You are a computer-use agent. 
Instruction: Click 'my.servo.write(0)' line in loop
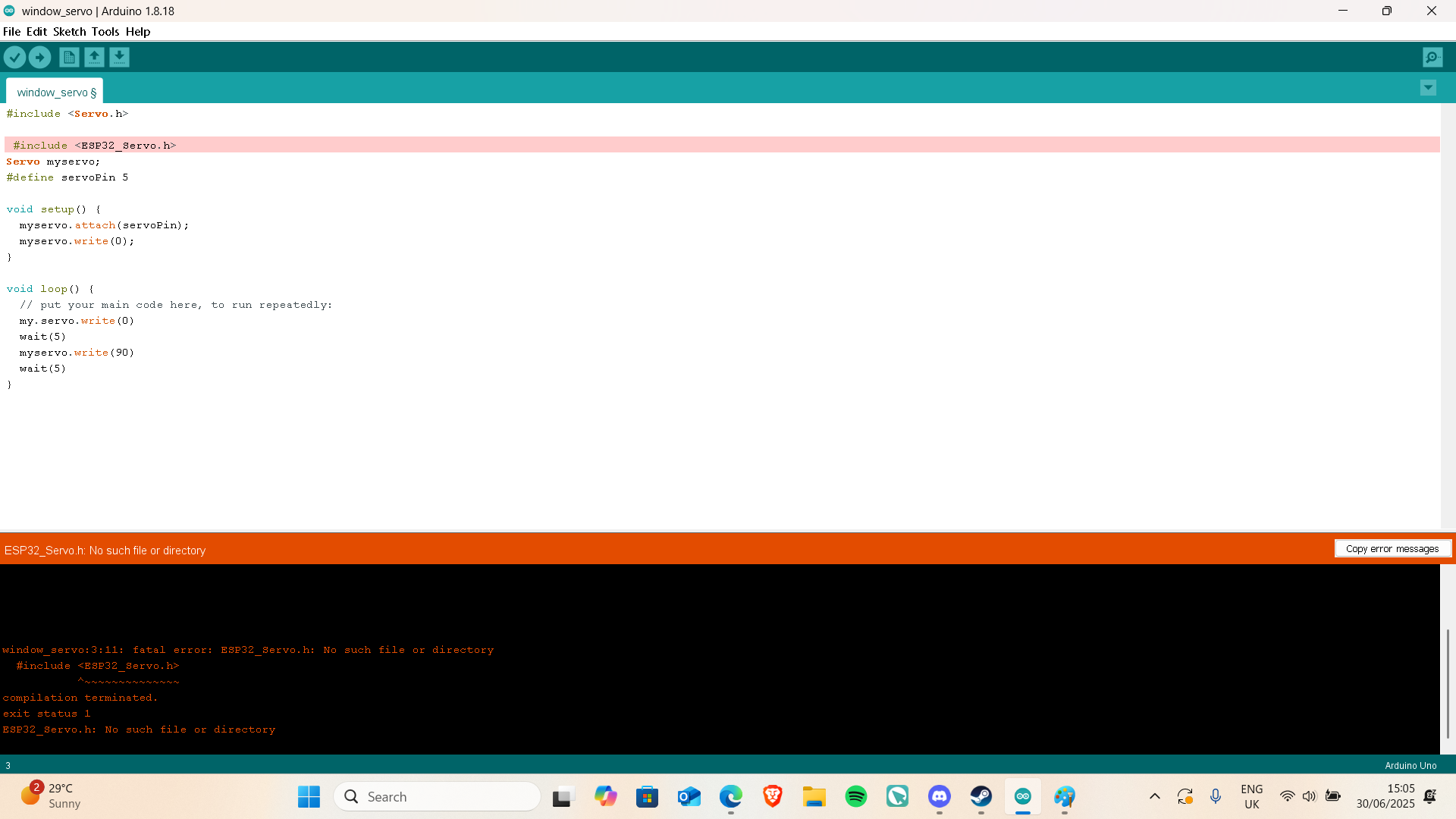[77, 321]
